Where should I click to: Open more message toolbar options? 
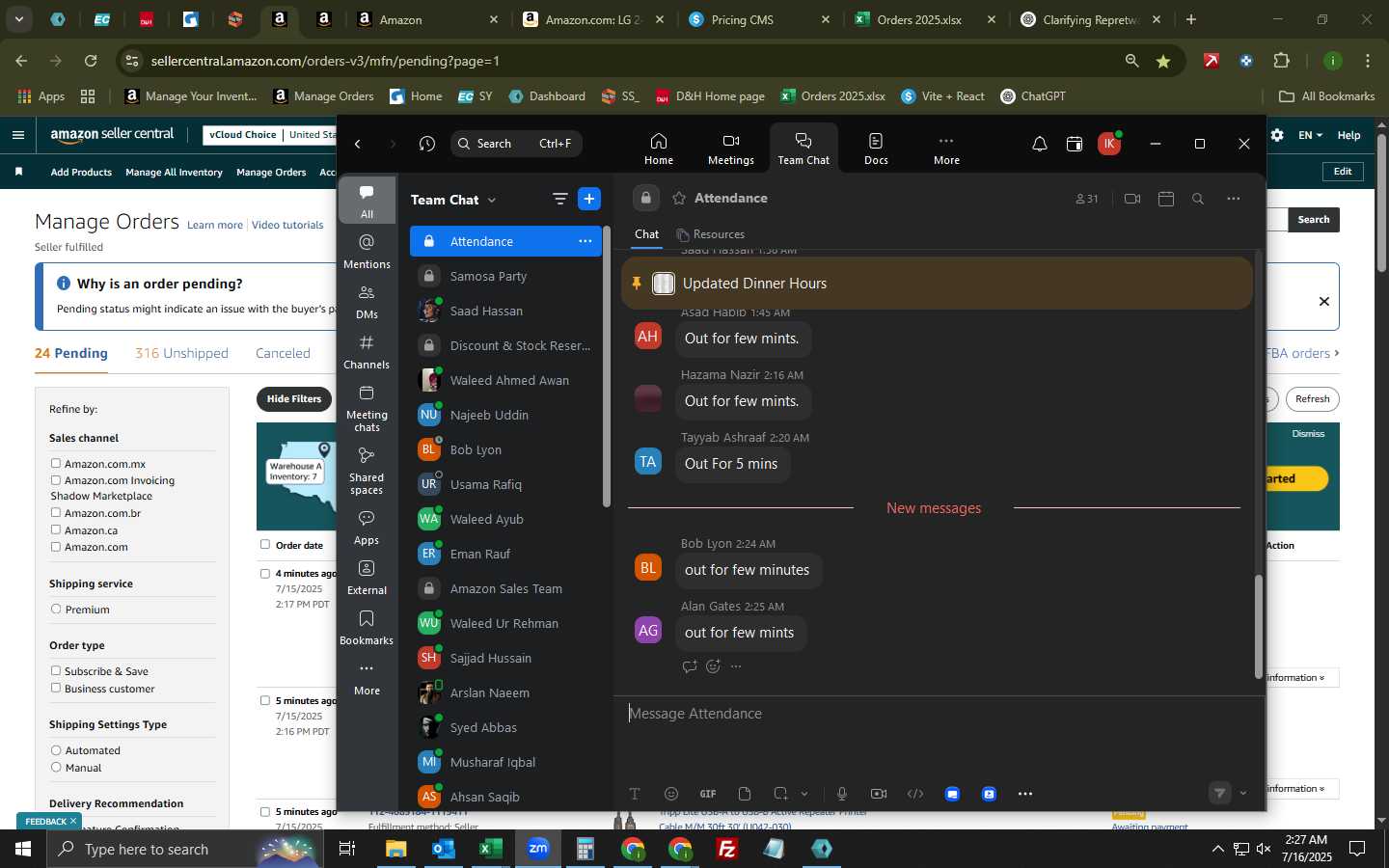(x=1025, y=794)
